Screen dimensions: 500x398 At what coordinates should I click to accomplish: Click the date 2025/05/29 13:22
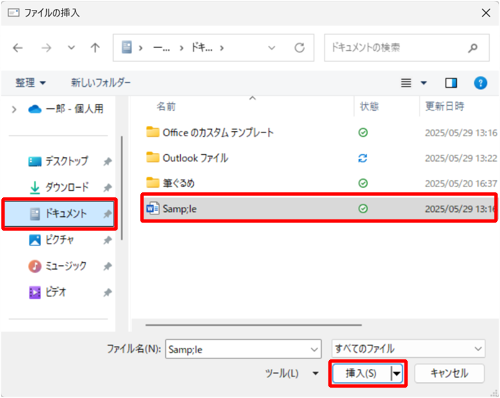click(461, 158)
